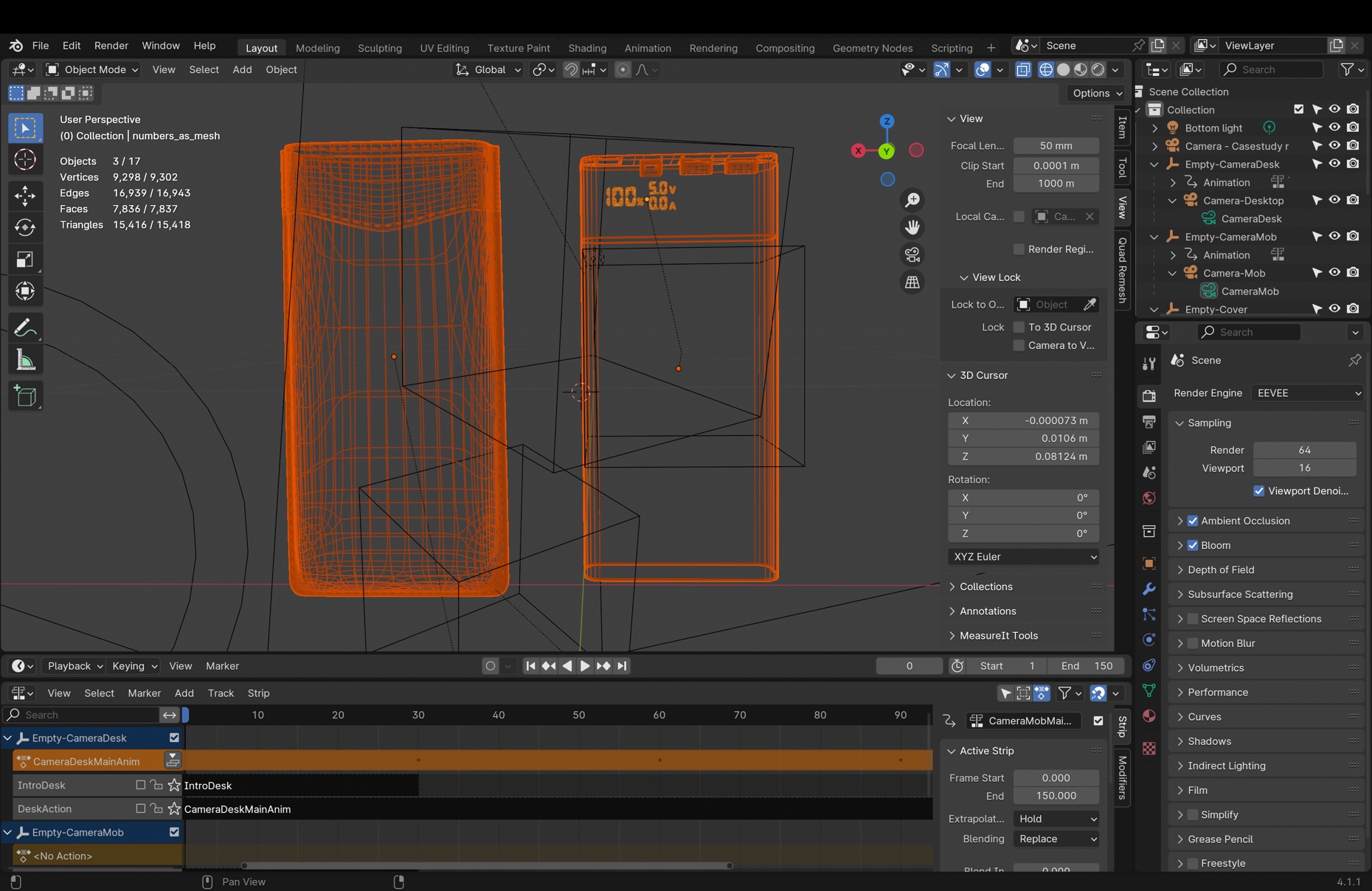Click the Options button in viewport header
The image size is (1372, 891).
[x=1097, y=93]
